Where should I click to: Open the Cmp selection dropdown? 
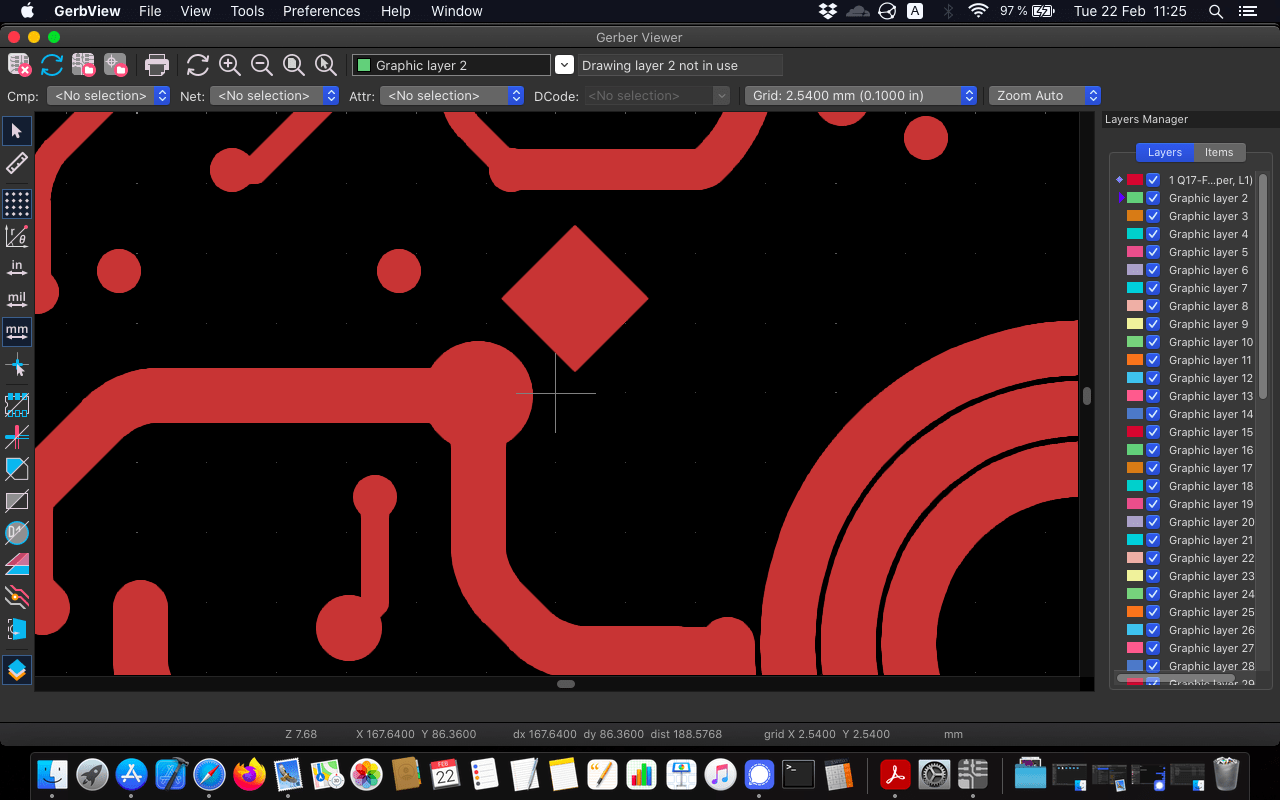108,96
